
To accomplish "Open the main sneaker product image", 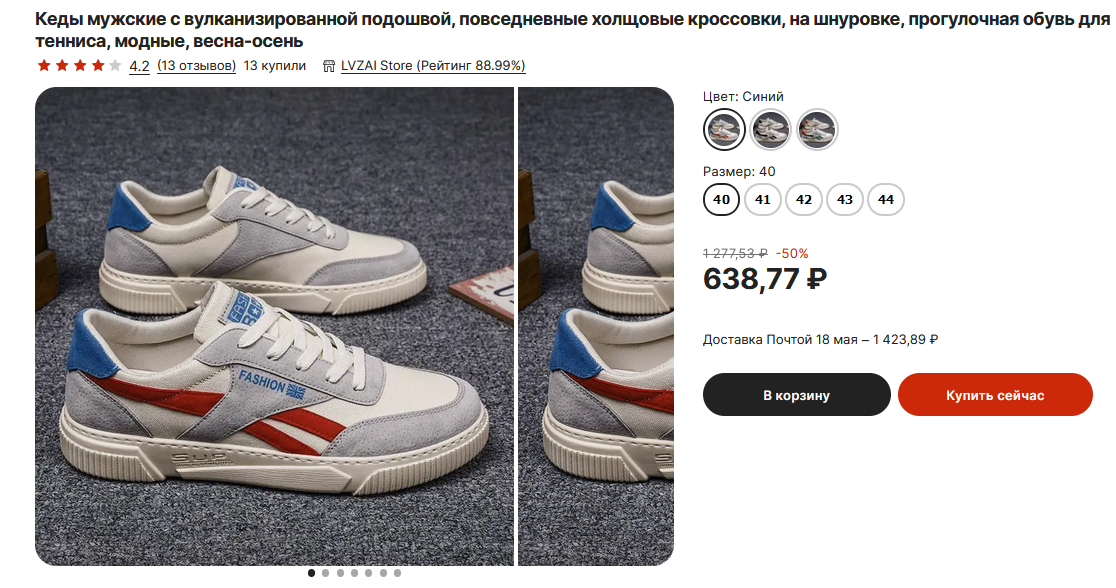I will point(274,326).
